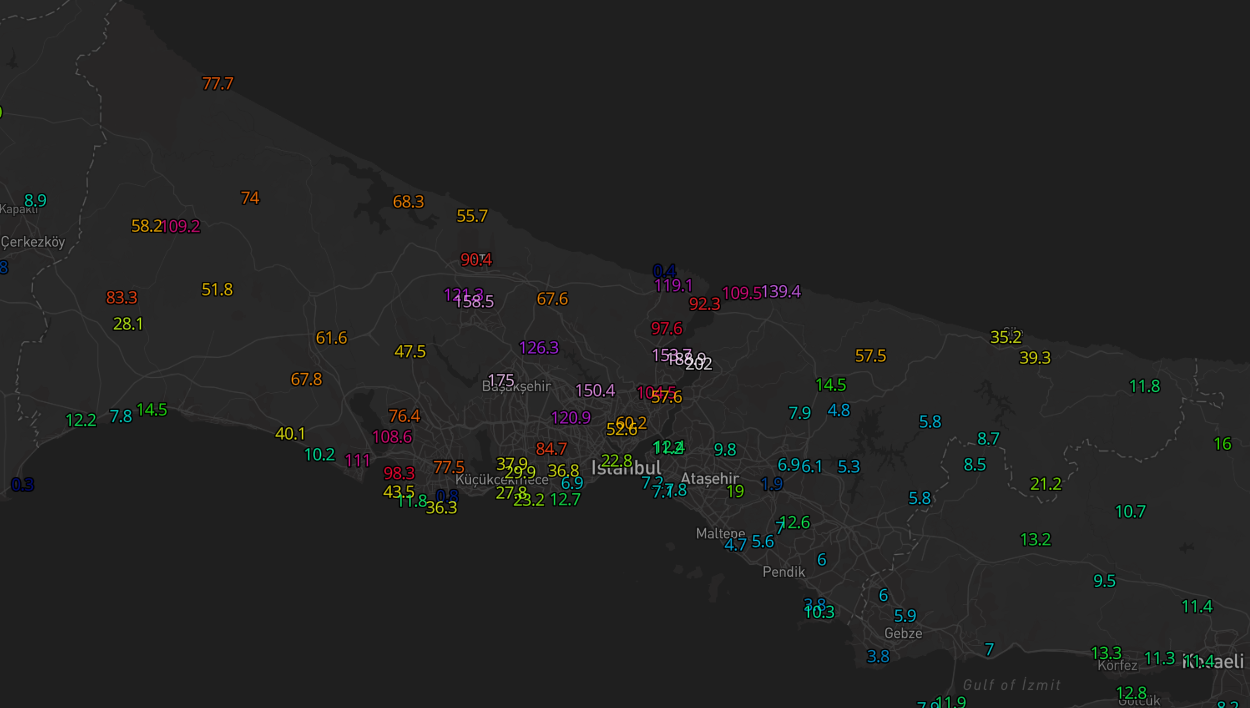This screenshot has height=708, width=1250.
Task: Click the green 16 value
Action: coord(1222,444)
